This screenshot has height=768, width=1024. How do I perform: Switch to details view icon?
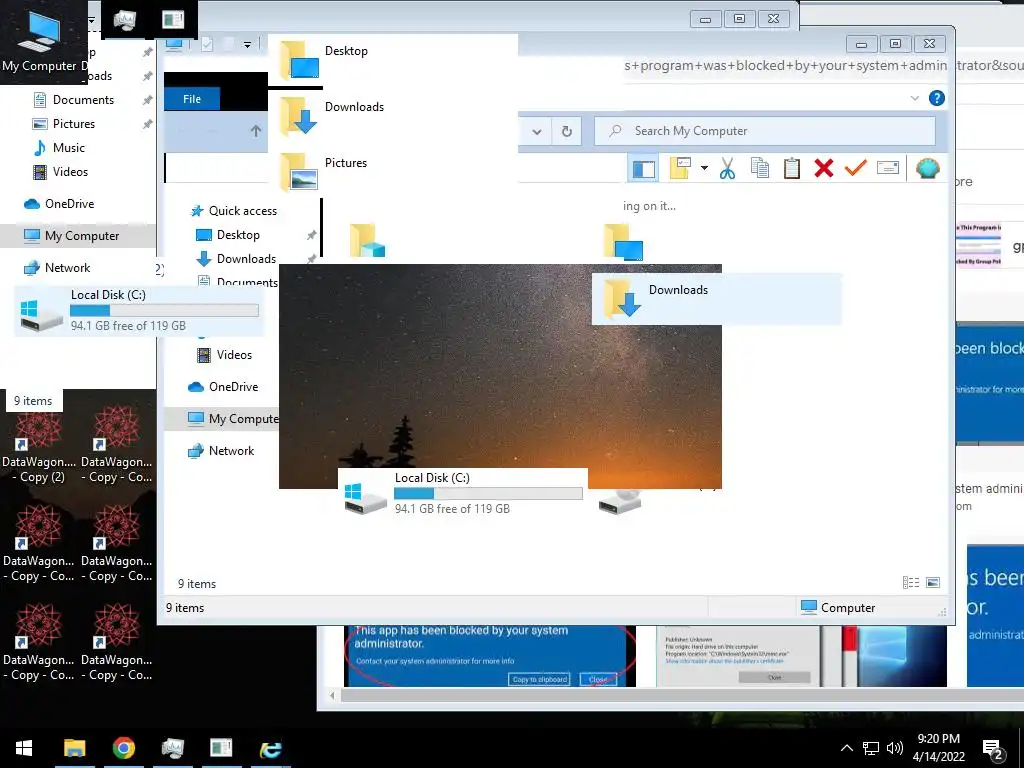tap(910, 583)
